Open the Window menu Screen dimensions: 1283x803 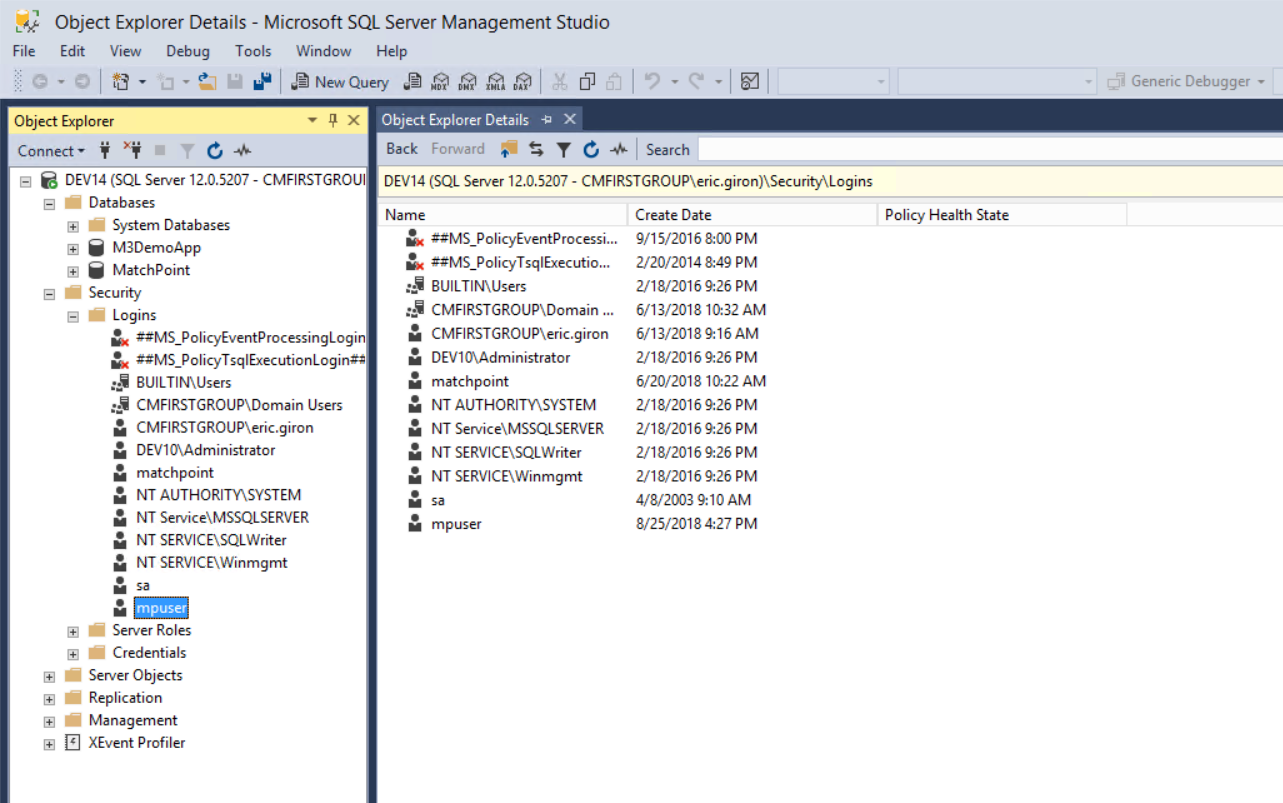323,51
